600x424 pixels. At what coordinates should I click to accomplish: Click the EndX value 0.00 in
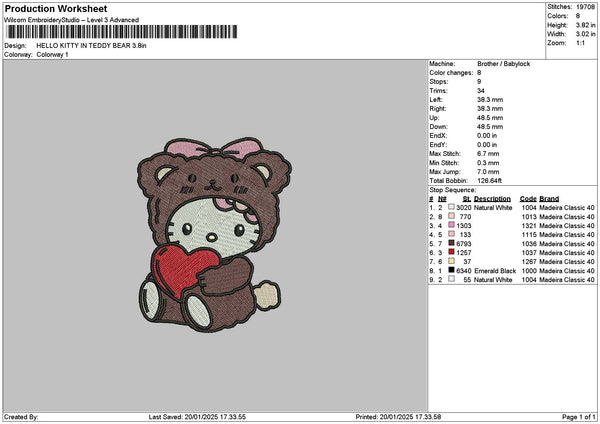(x=487, y=136)
